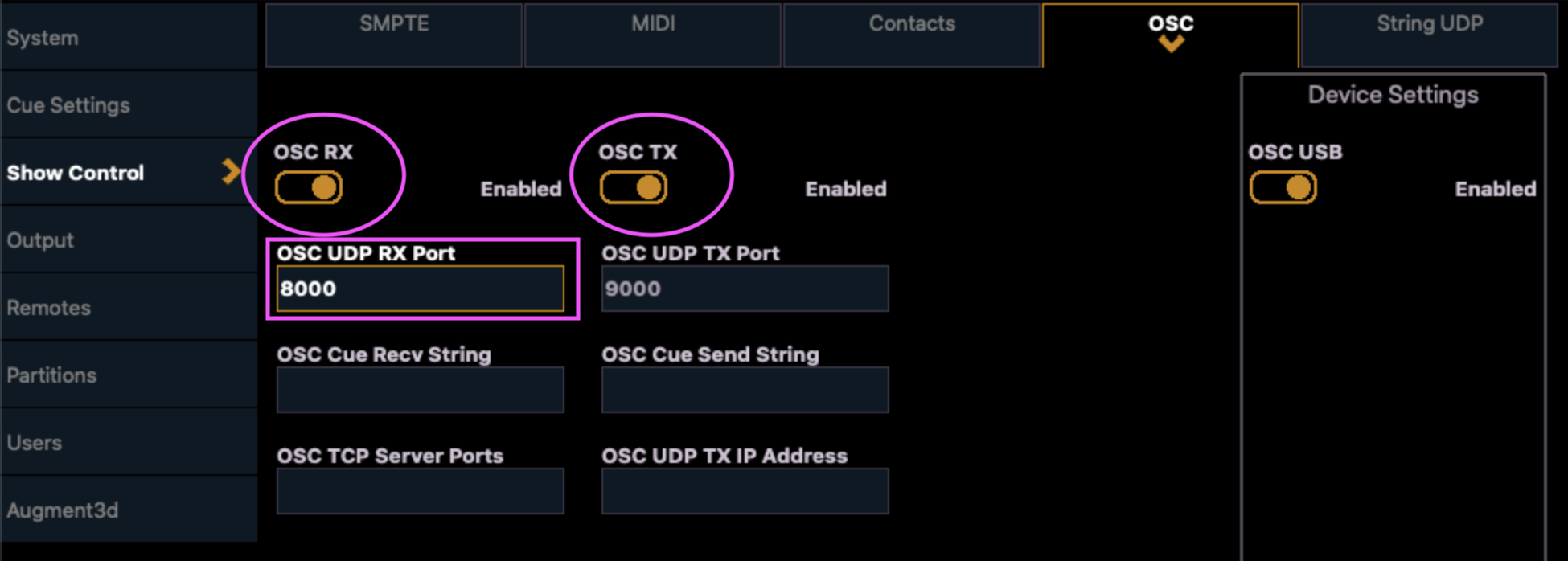This screenshot has height=561, width=1568.
Task: Select the Show Control category
Action: 76,172
